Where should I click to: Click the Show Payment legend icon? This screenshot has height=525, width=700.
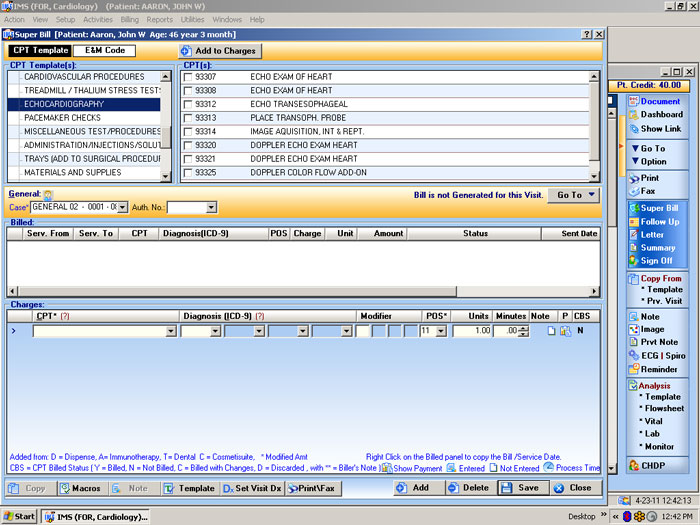tap(387, 468)
